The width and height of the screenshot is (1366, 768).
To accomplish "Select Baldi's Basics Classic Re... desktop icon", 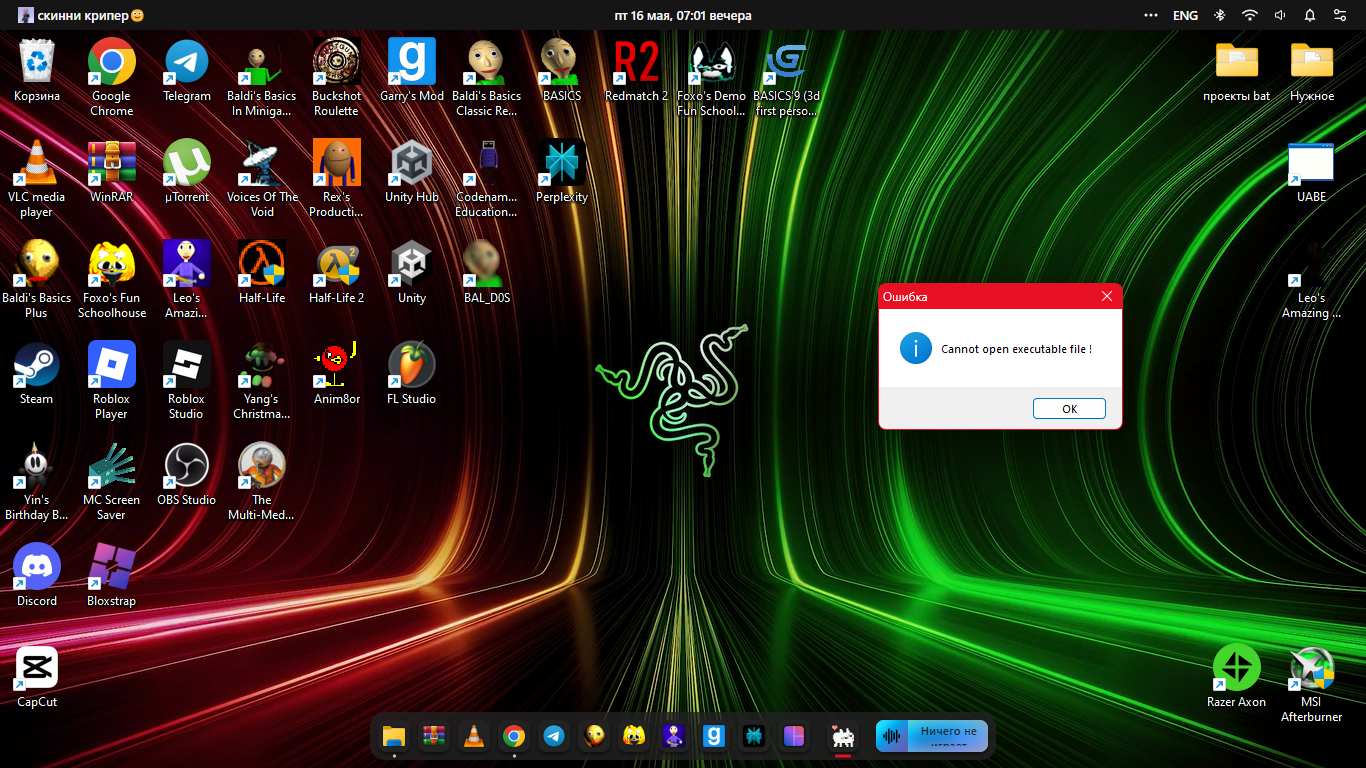I will (486, 77).
